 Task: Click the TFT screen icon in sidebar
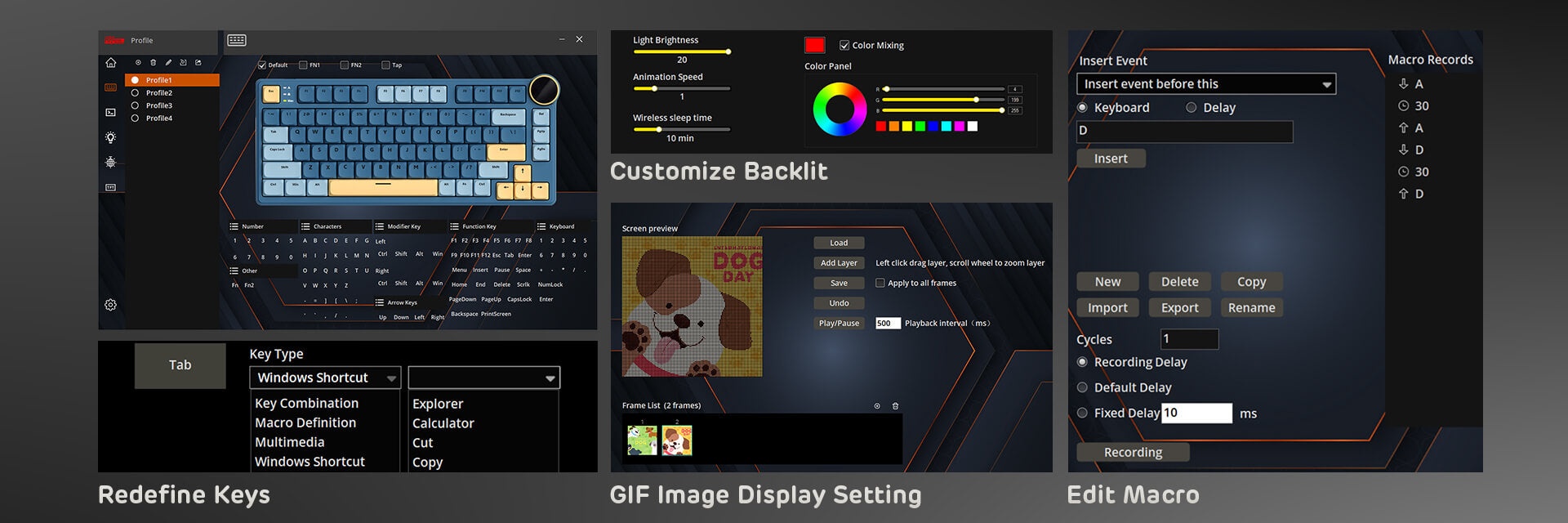tap(111, 187)
